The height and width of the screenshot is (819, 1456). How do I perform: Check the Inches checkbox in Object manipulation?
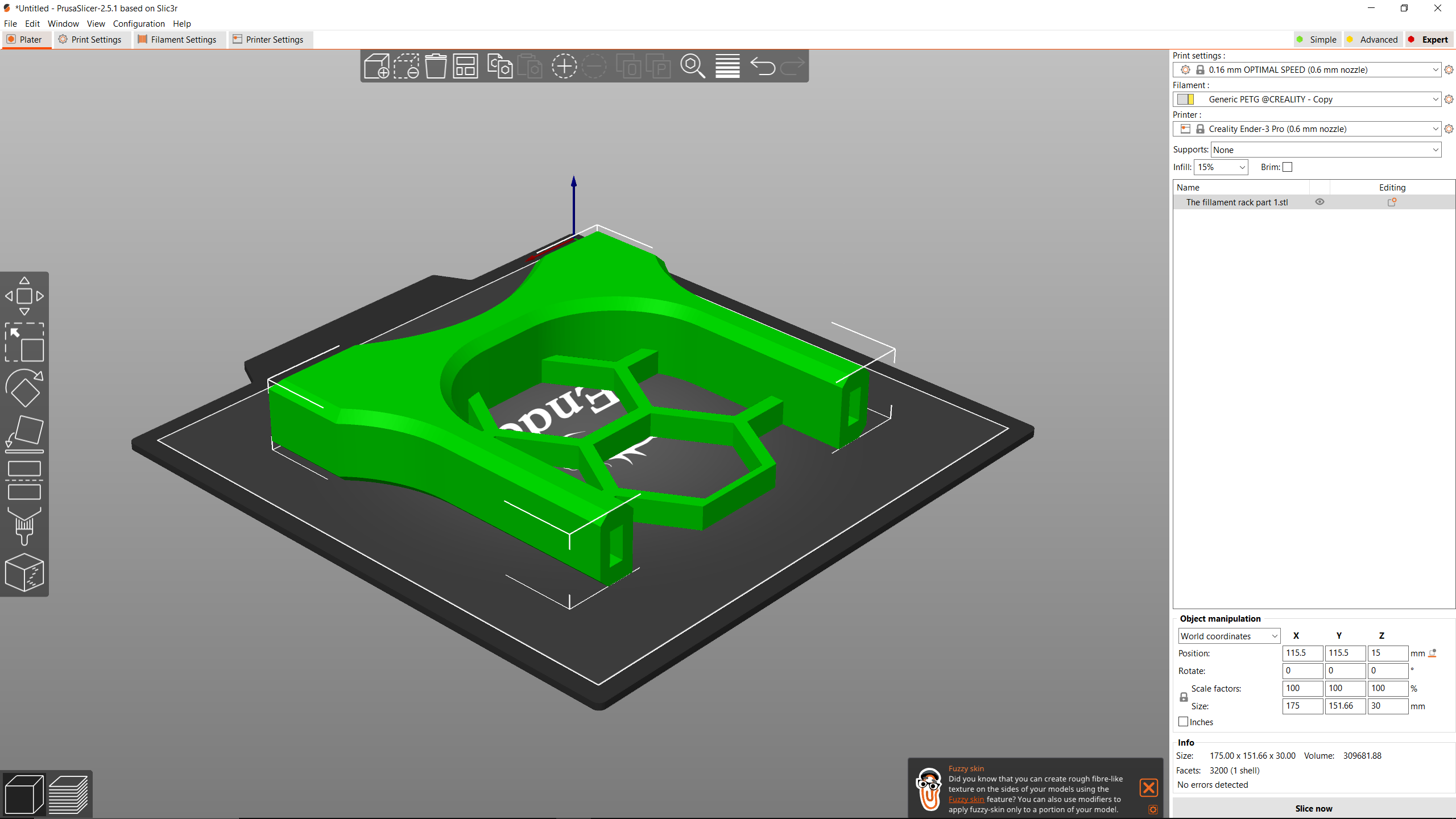pyautogui.click(x=1184, y=721)
